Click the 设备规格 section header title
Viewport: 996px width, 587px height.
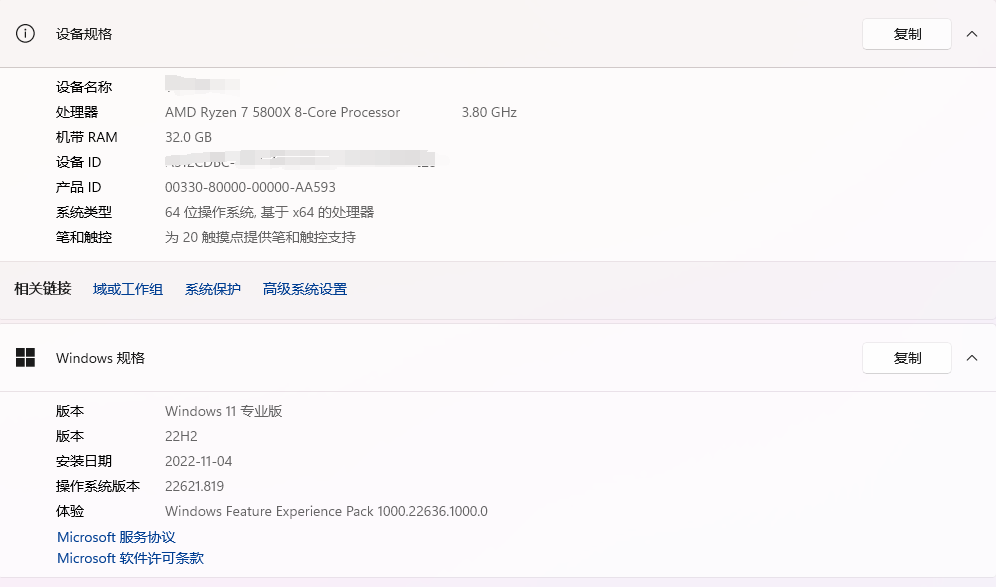(x=84, y=34)
